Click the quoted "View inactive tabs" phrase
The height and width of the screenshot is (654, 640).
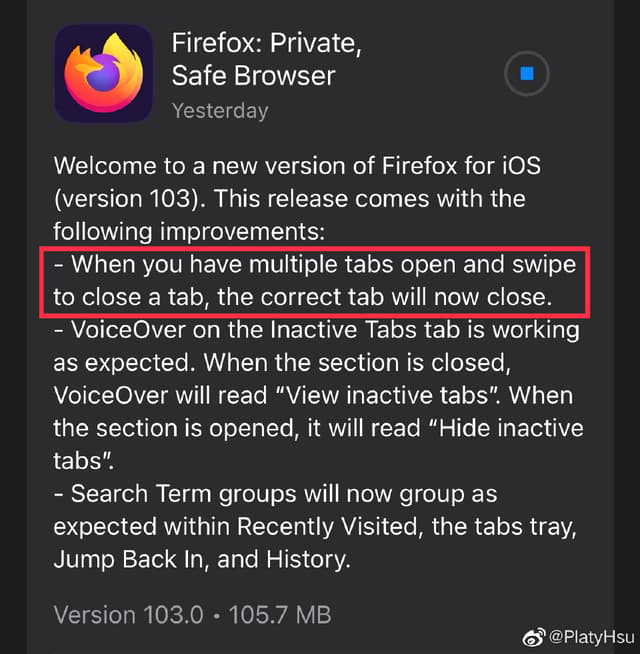tap(387, 395)
